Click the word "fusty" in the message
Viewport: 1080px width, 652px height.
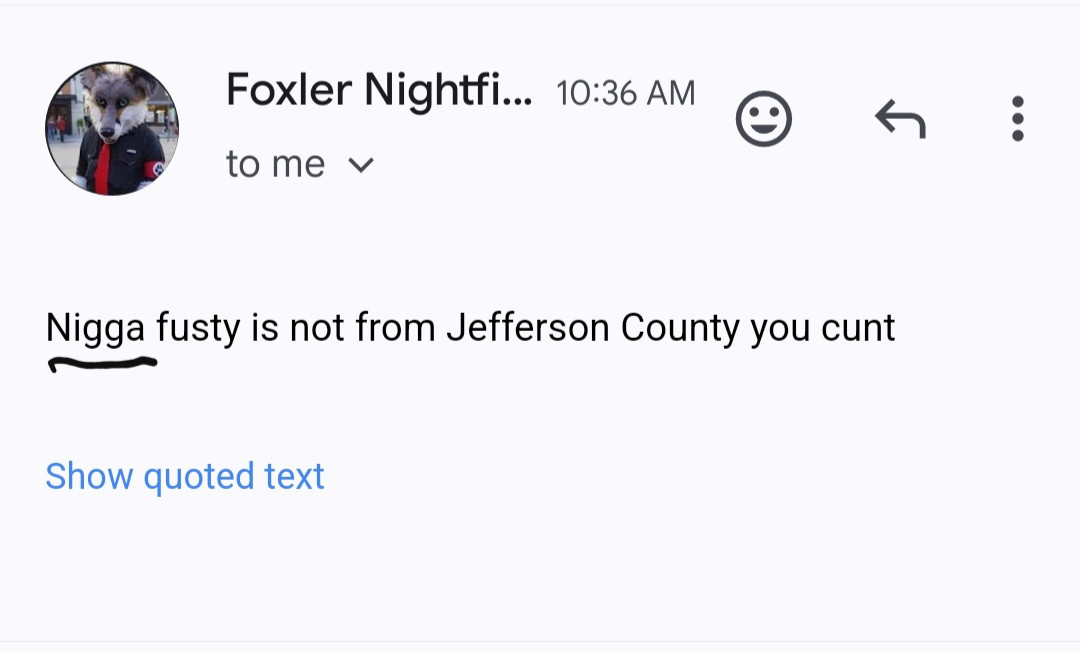198,328
